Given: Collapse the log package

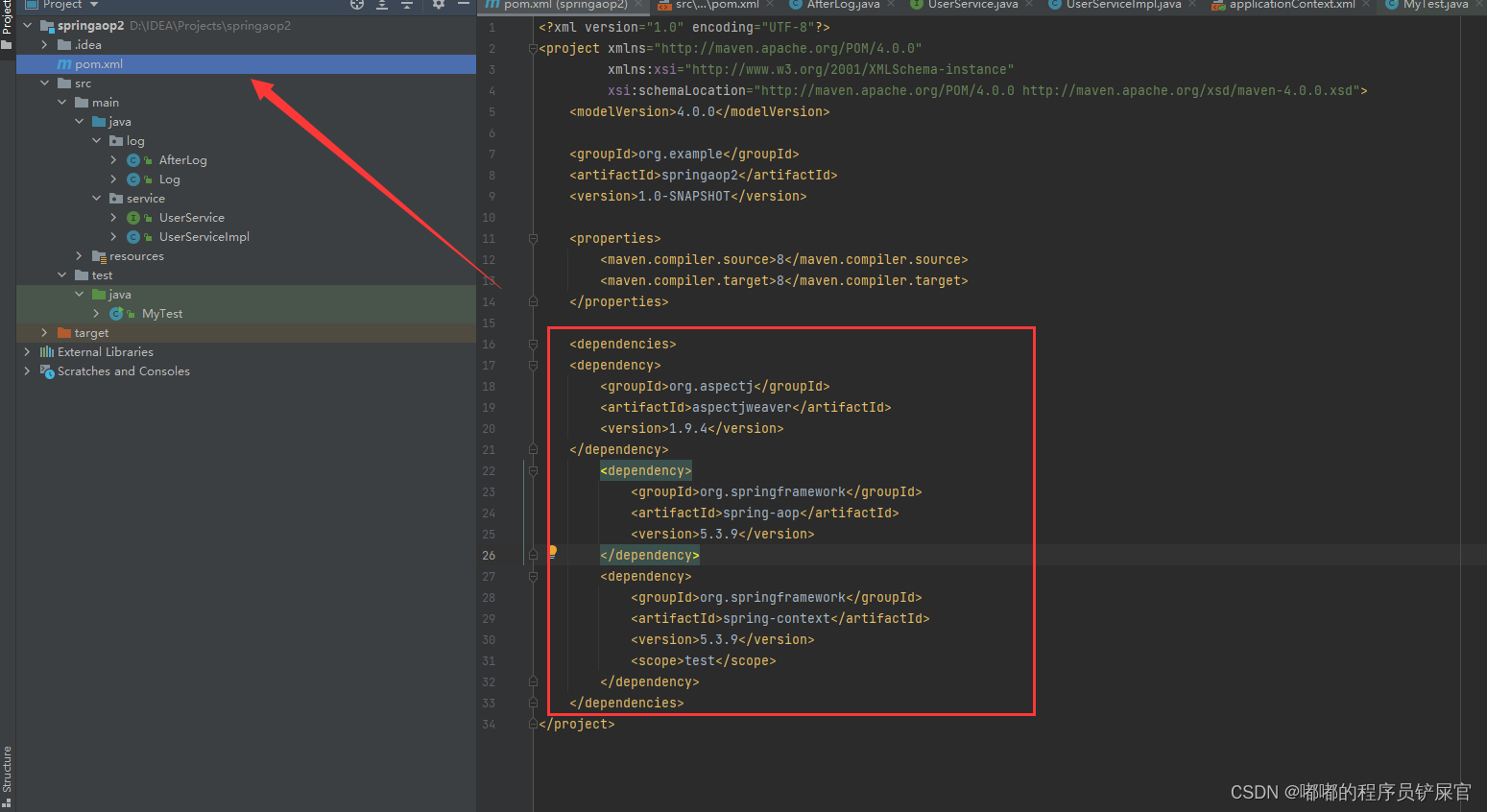Looking at the screenshot, I should pos(96,141).
